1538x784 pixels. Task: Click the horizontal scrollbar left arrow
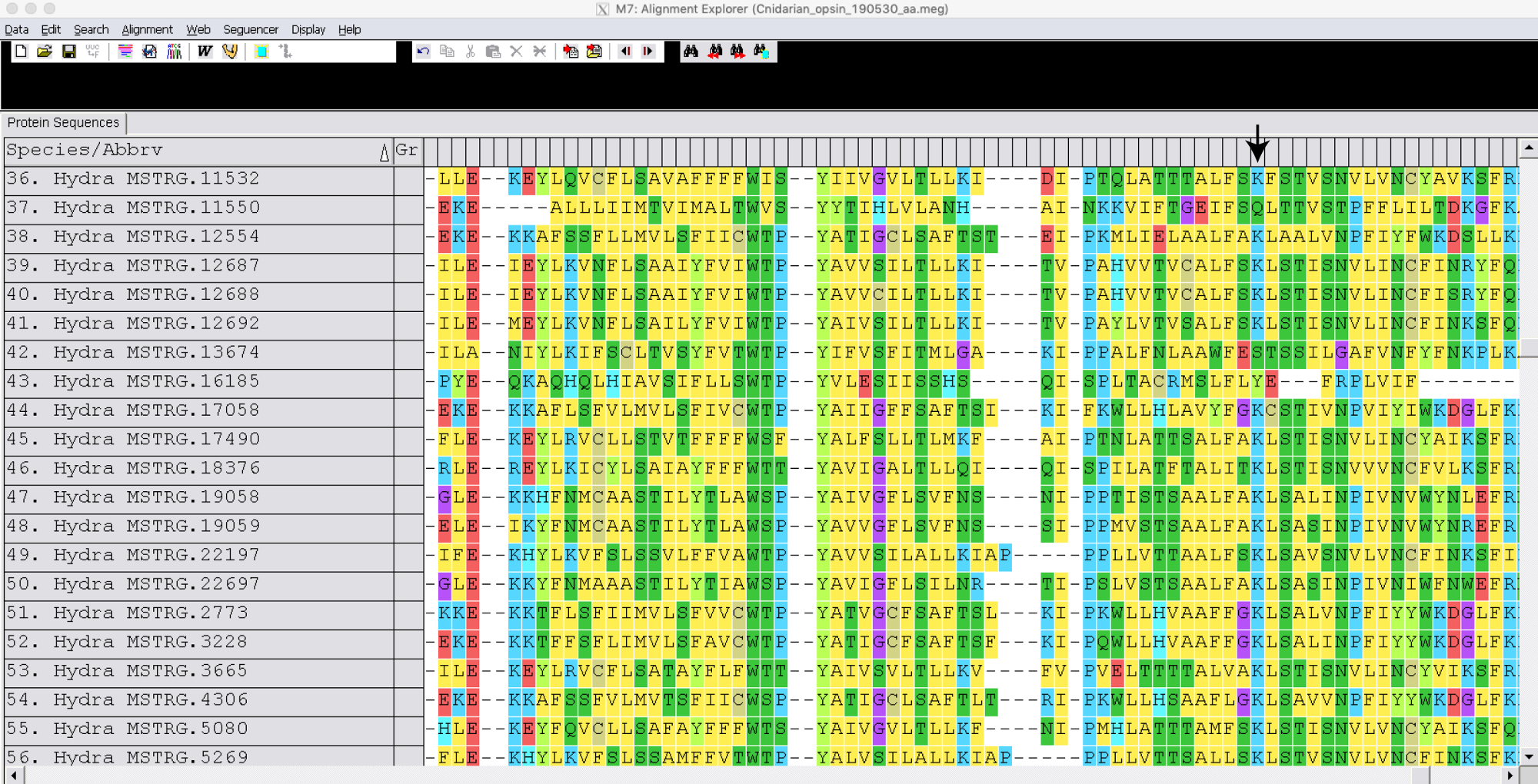tap(13, 775)
